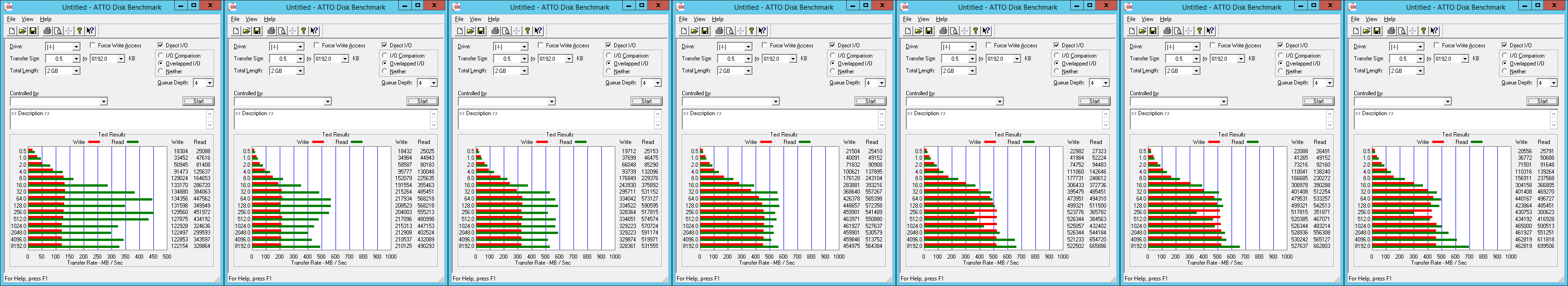Image resolution: width=1568 pixels, height=286 pixels.
Task: Expand the Total Length dropdown in the sixth ATTO window
Action: pos(1196,71)
